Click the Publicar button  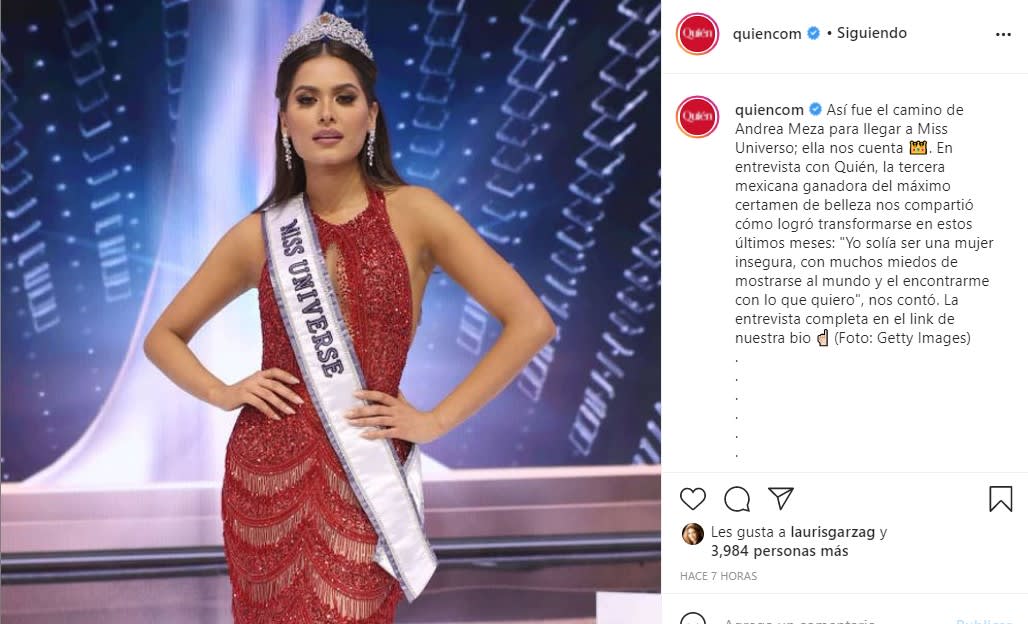point(985,620)
